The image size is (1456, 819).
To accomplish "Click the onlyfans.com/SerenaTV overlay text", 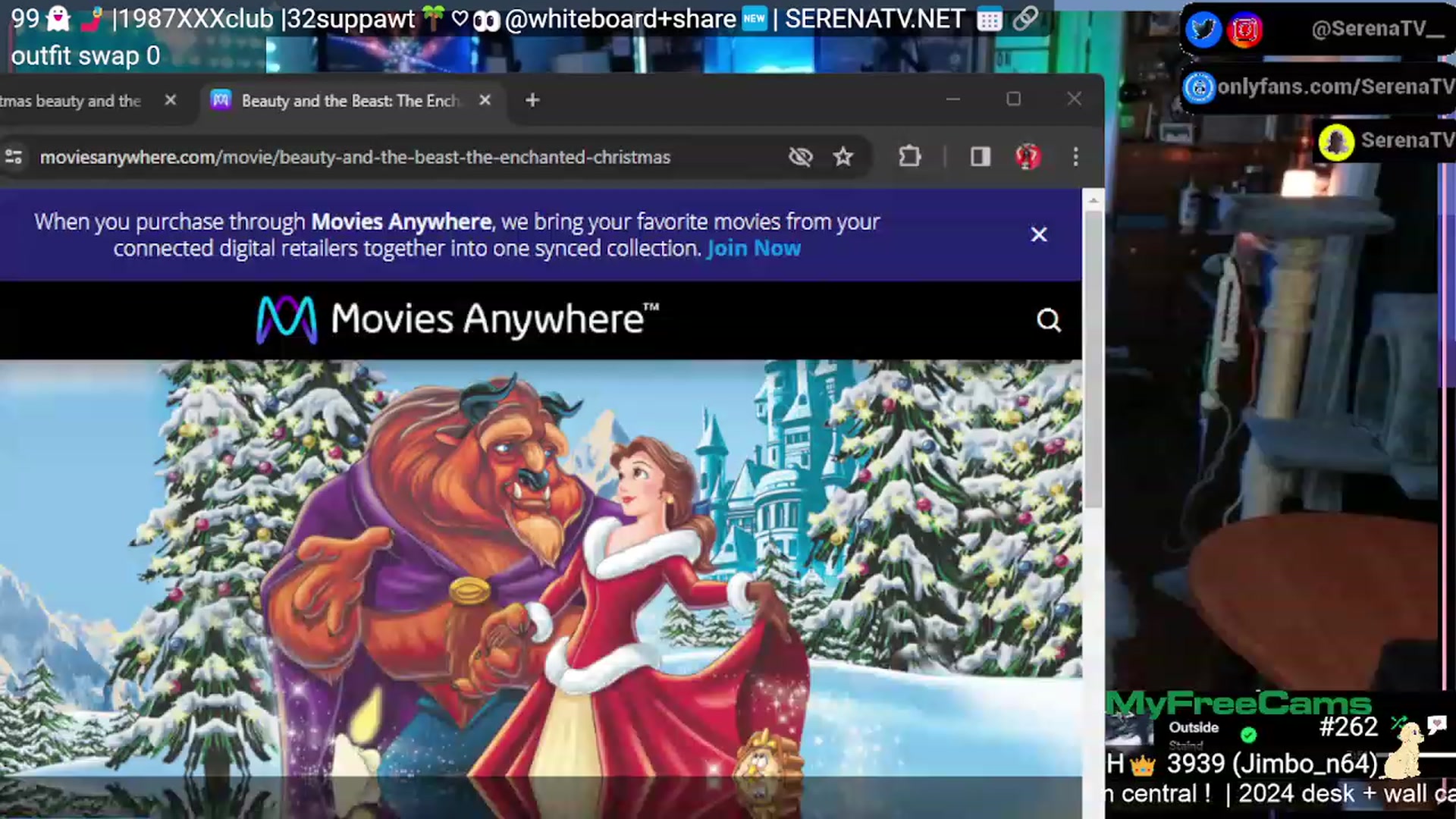I will pyautogui.click(x=1335, y=86).
